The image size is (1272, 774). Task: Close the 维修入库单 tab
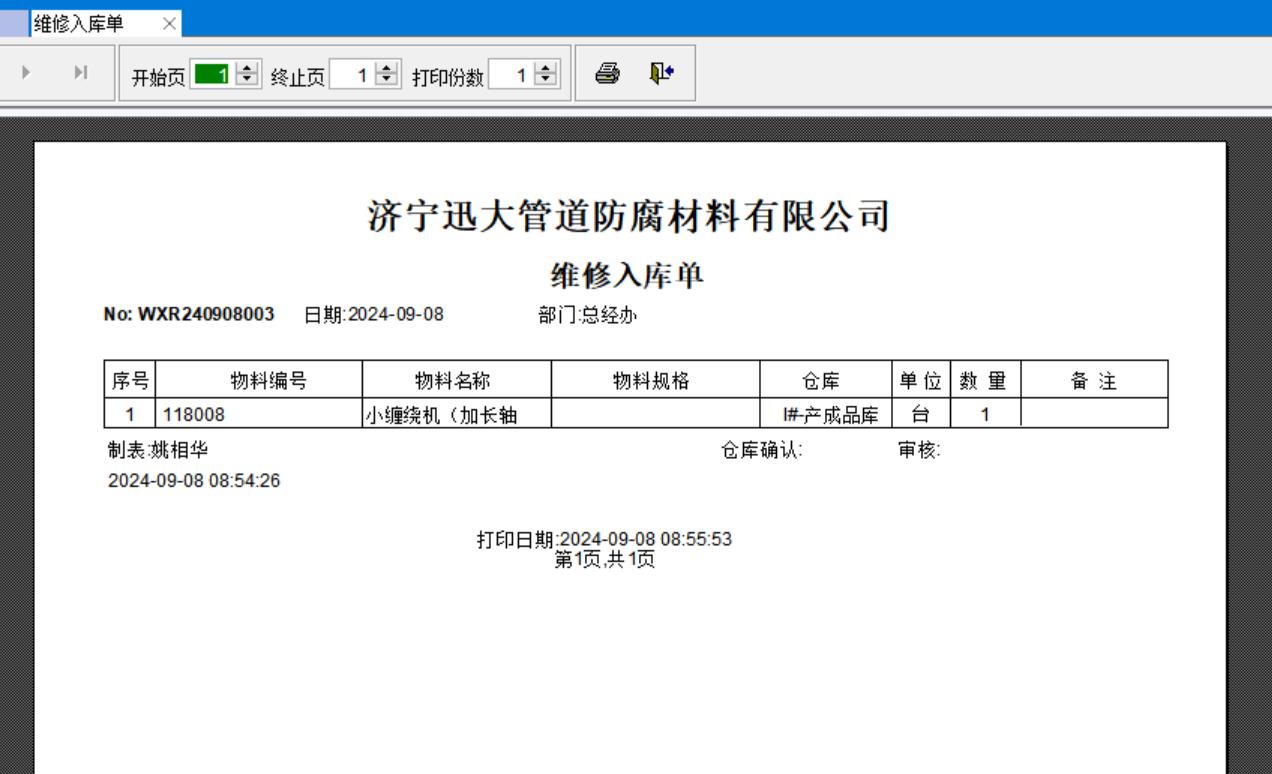[168, 22]
